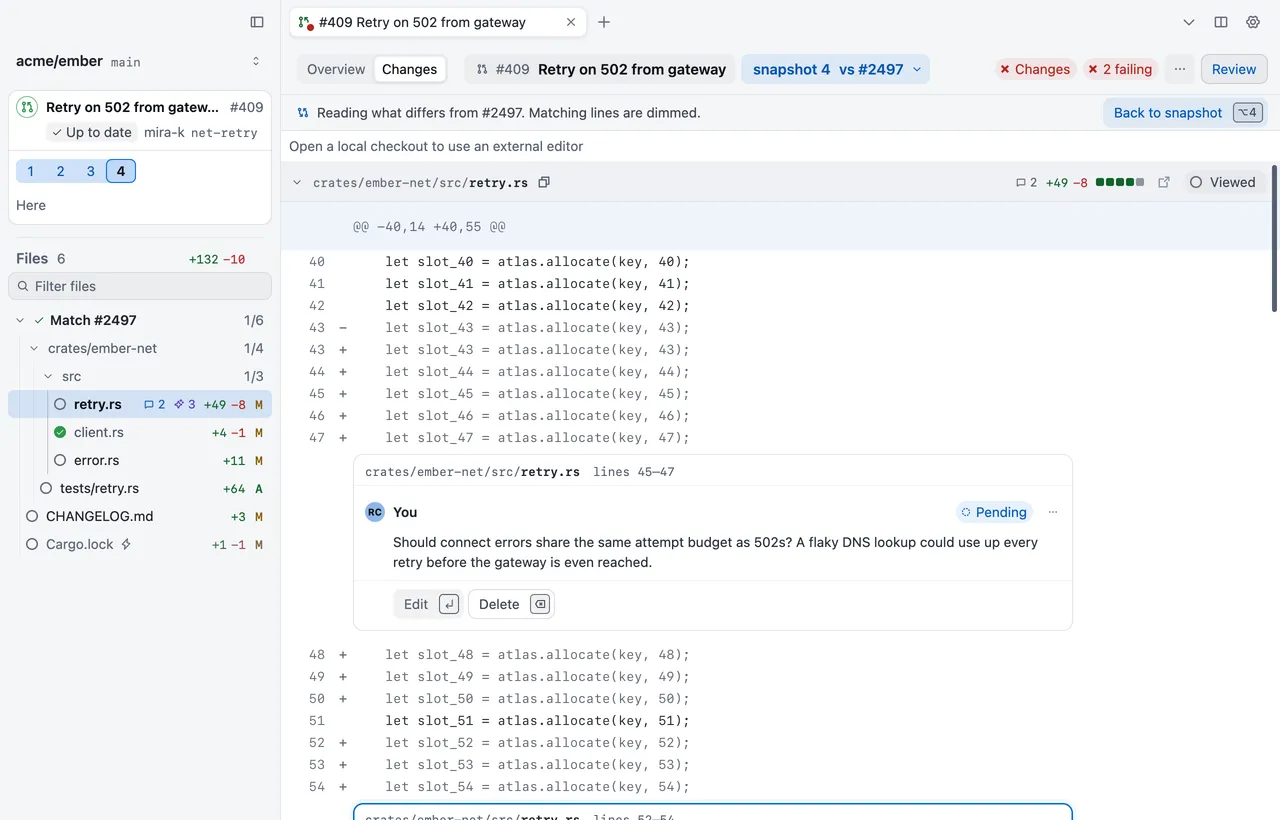
Task: Open the 2 failing checks badge
Action: coord(1121,69)
